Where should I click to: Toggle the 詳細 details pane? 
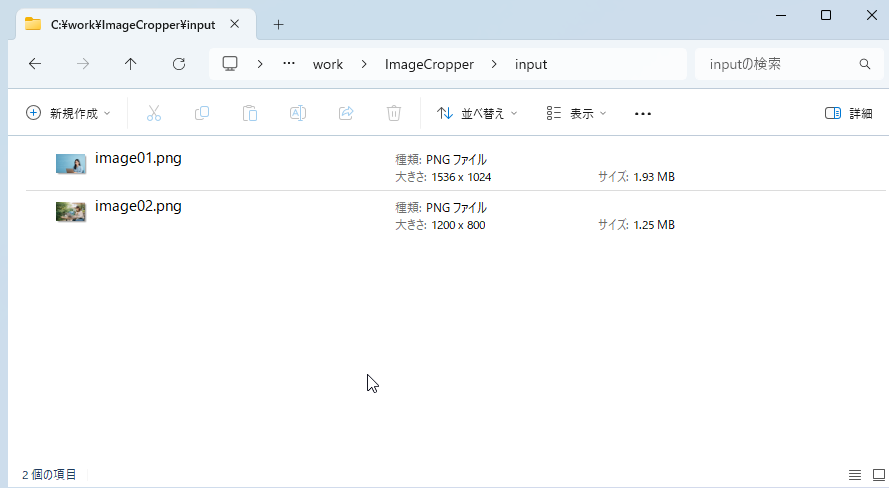[x=848, y=113]
